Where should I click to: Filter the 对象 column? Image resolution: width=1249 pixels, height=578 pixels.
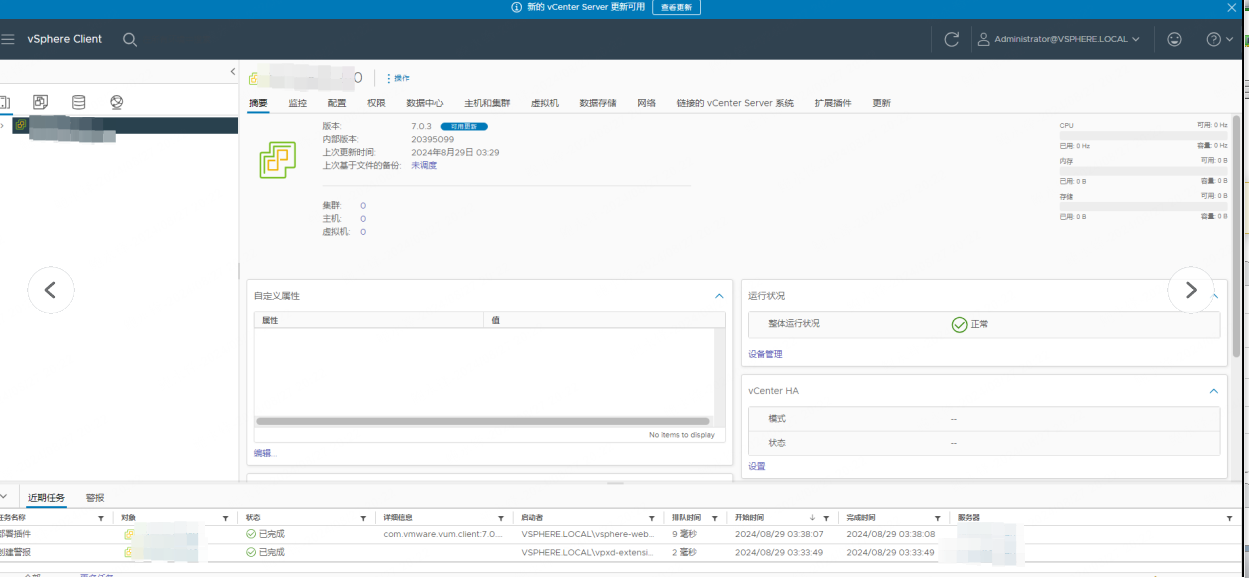coord(226,518)
